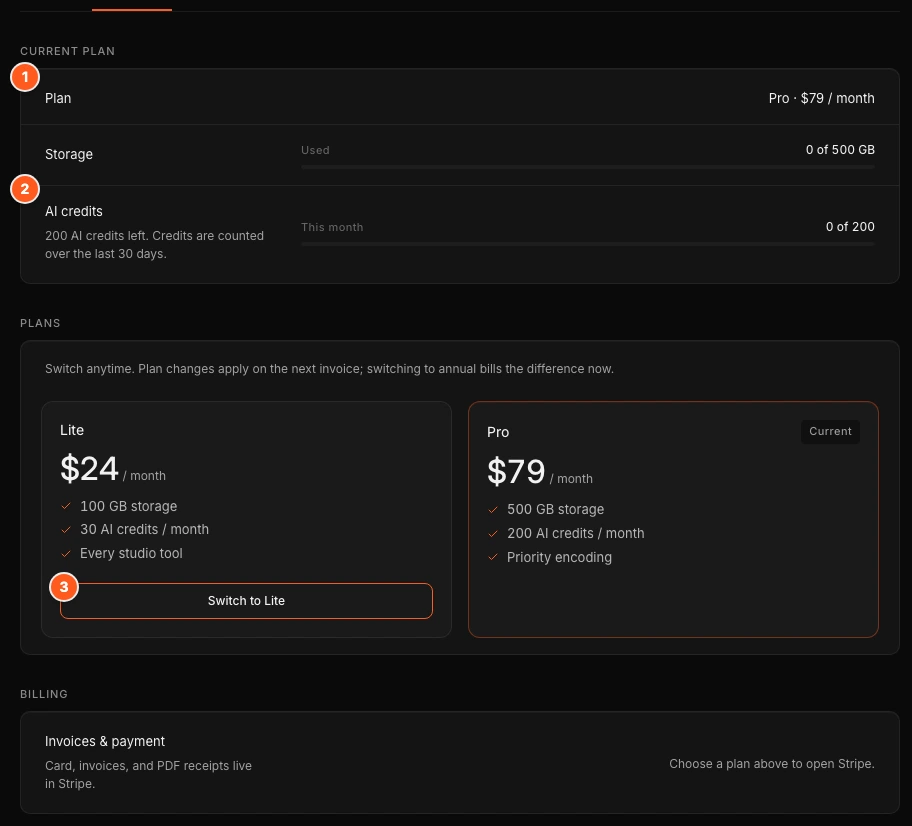Click the "100 GB storage" feature text
Screen dimensions: 912x826
tap(129, 506)
